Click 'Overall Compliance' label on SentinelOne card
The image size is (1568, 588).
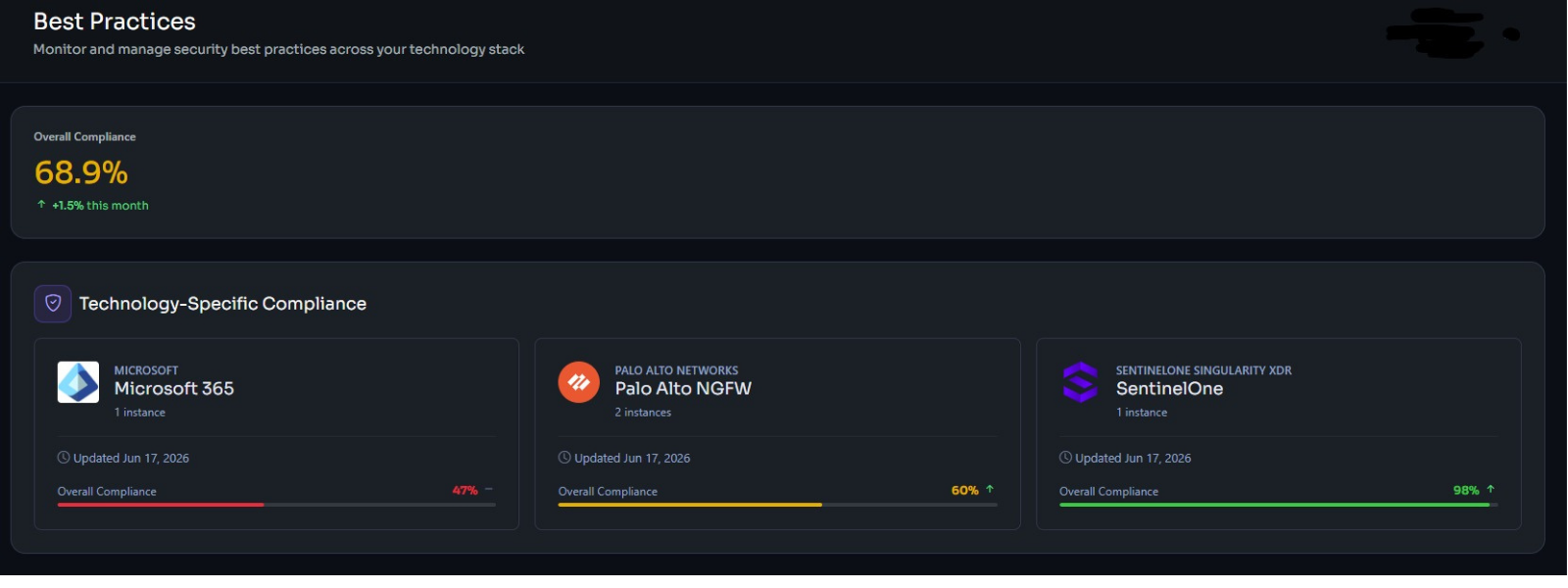pos(1108,492)
